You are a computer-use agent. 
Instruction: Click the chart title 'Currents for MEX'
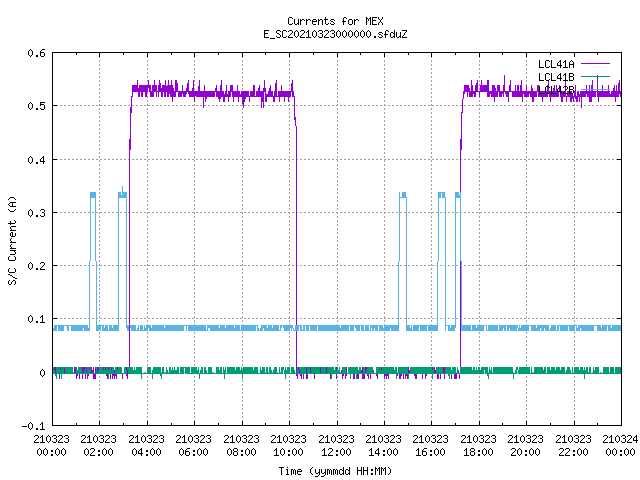335,21
